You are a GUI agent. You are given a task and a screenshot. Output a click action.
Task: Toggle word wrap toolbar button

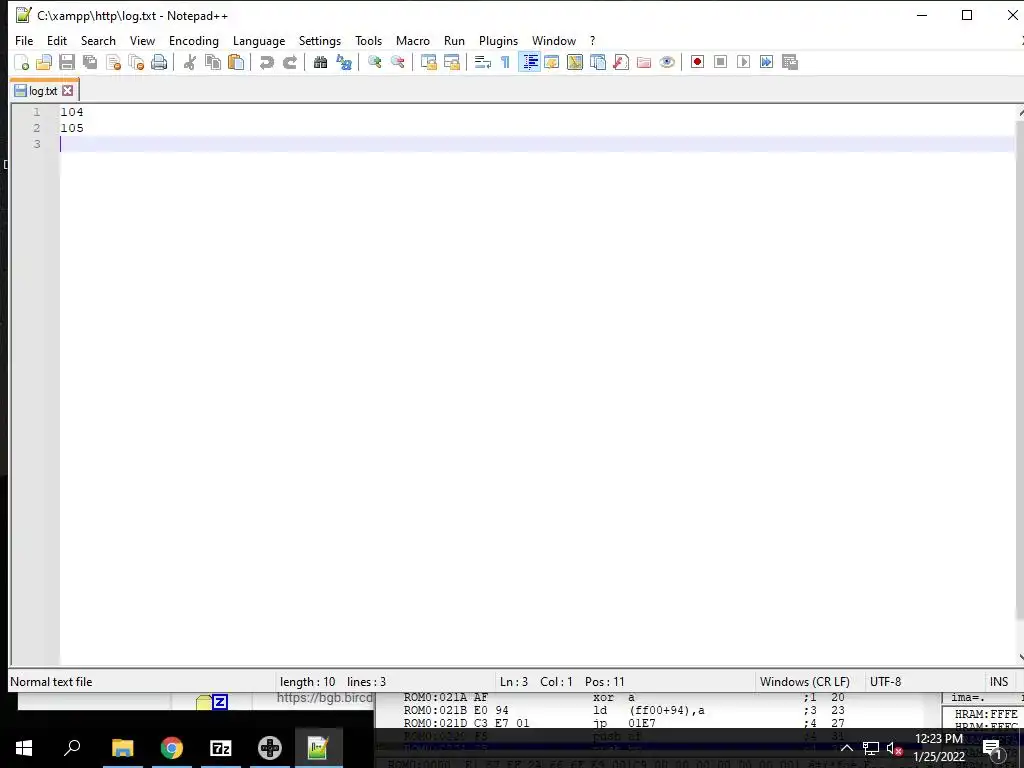click(x=483, y=62)
